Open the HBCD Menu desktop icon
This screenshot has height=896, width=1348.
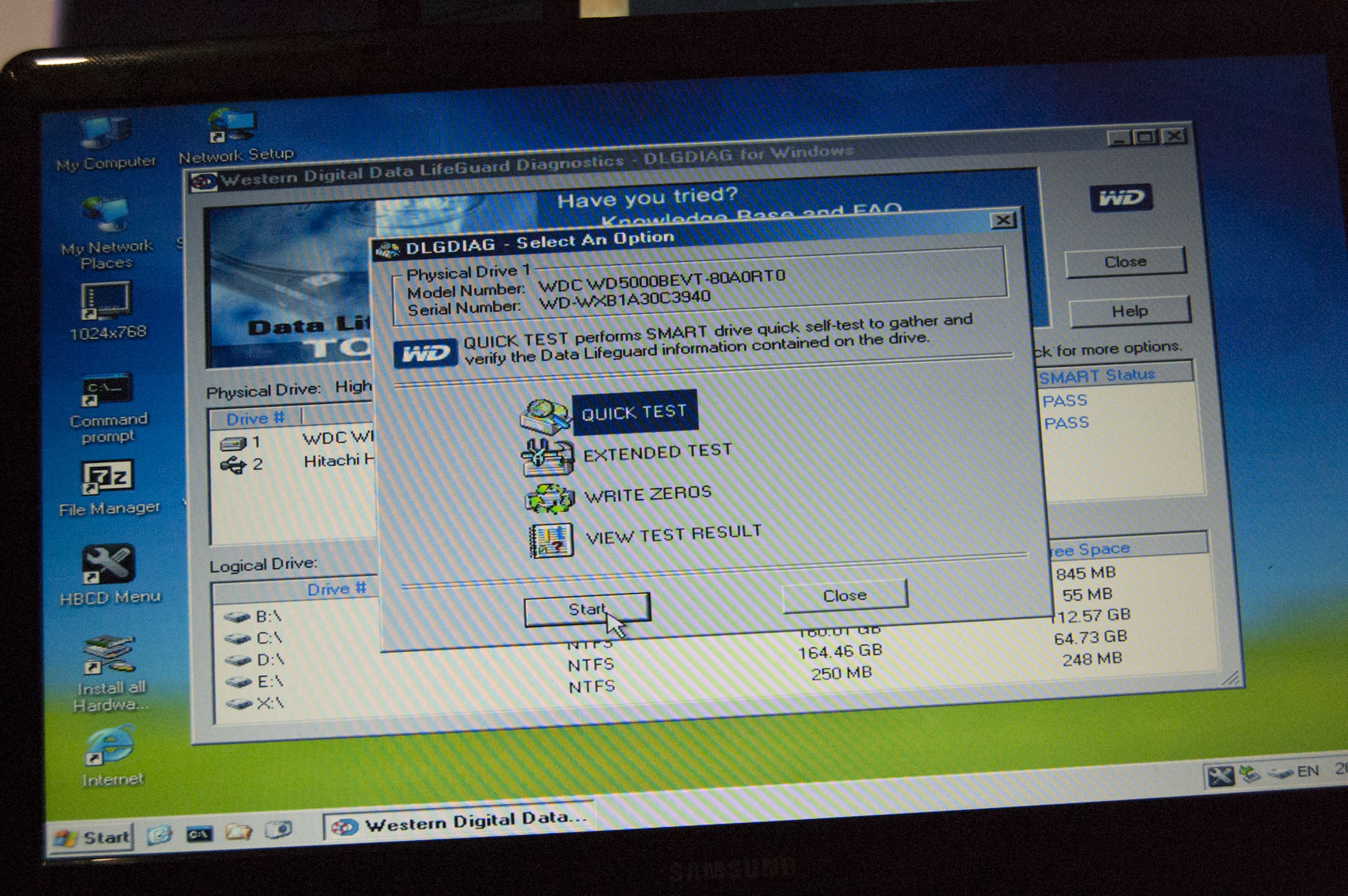point(108,566)
